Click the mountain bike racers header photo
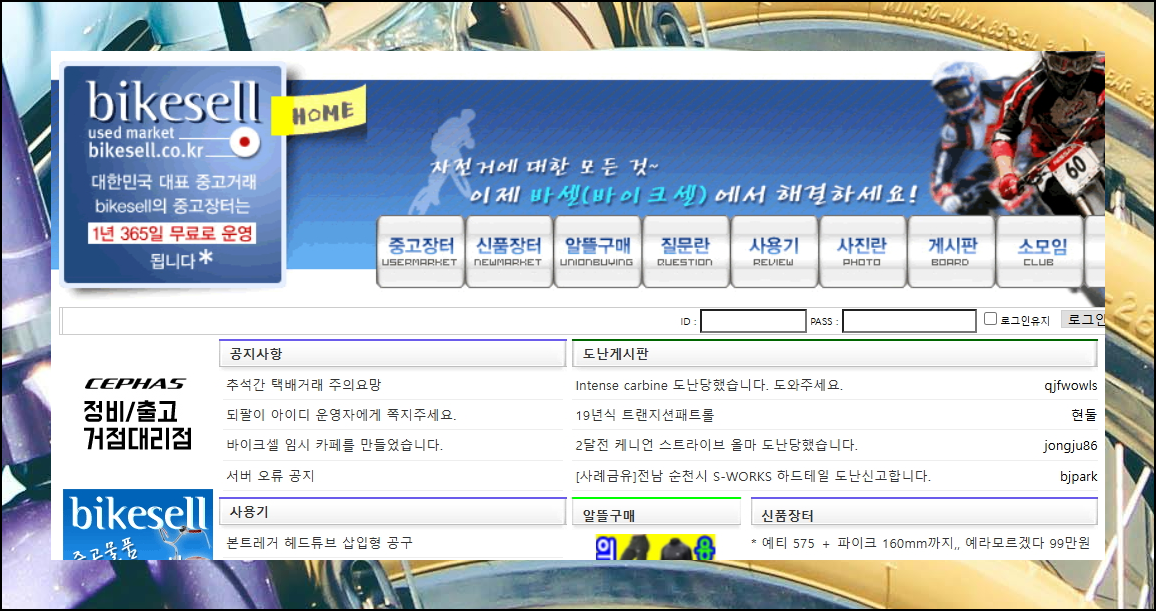 pyautogui.click(x=1019, y=133)
